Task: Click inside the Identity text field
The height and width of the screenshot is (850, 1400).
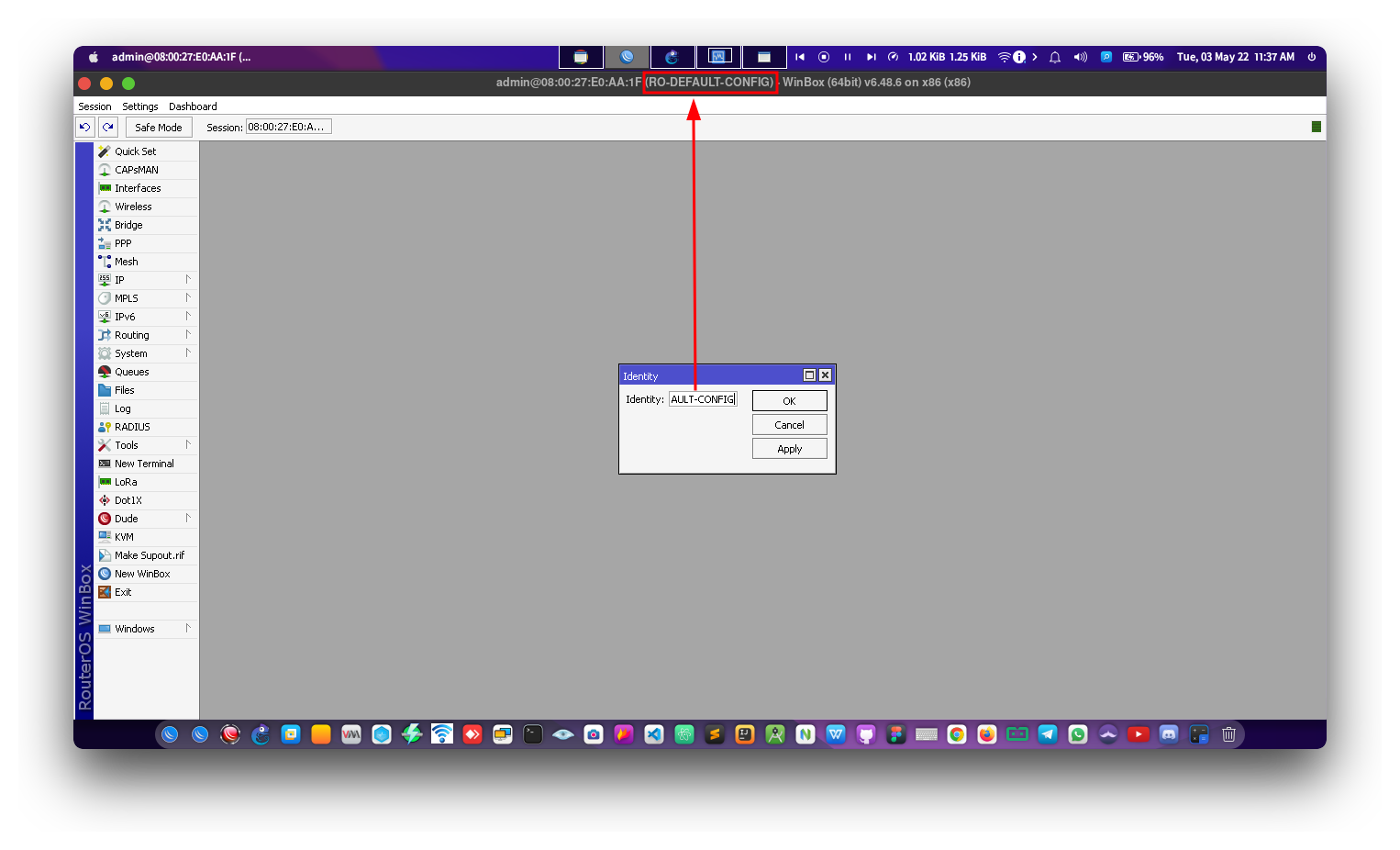Action: click(702, 398)
